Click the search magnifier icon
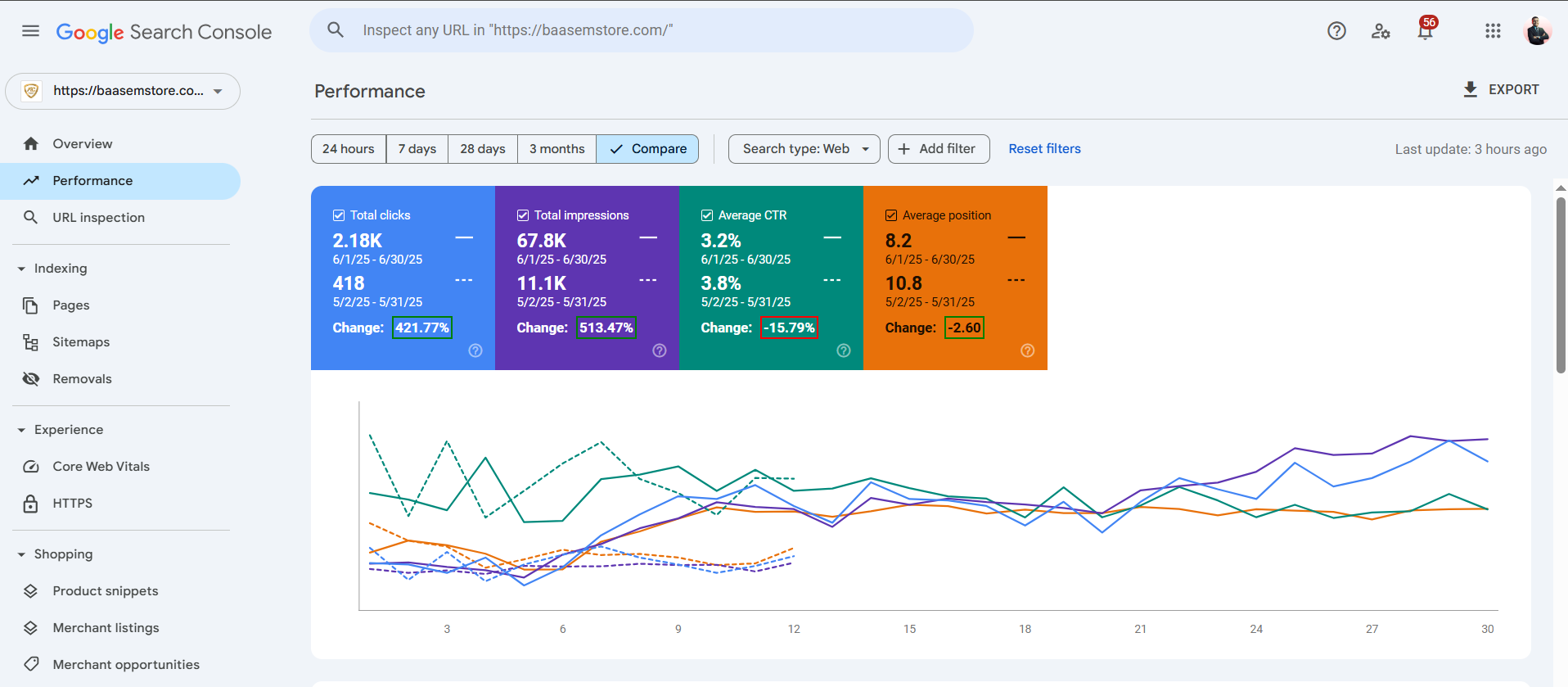Image resolution: width=1568 pixels, height=687 pixels. click(x=336, y=30)
